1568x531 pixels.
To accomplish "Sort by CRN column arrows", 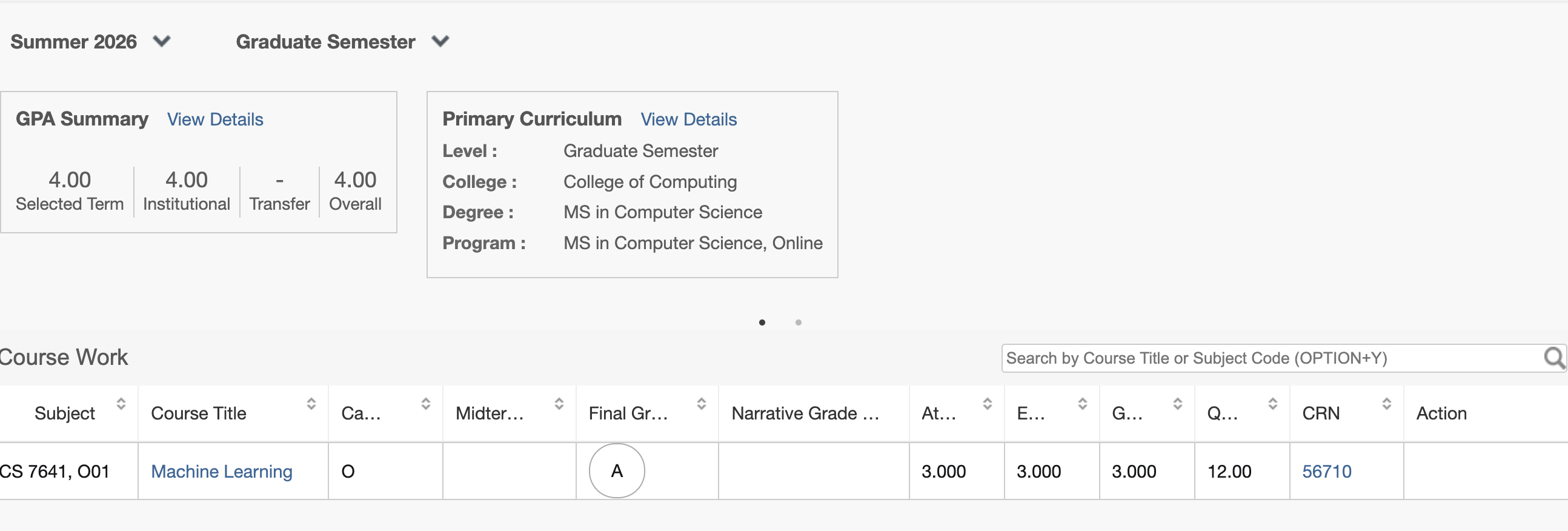I will 1386,404.
